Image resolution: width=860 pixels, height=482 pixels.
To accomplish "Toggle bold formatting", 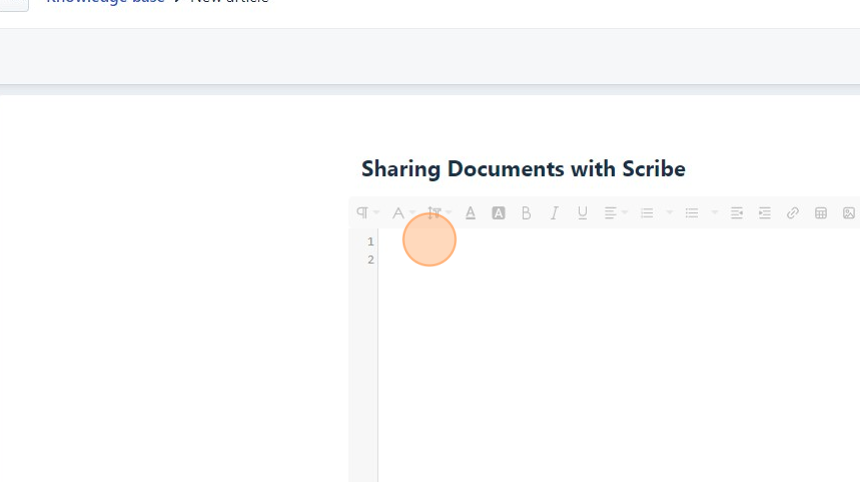I will (526, 213).
